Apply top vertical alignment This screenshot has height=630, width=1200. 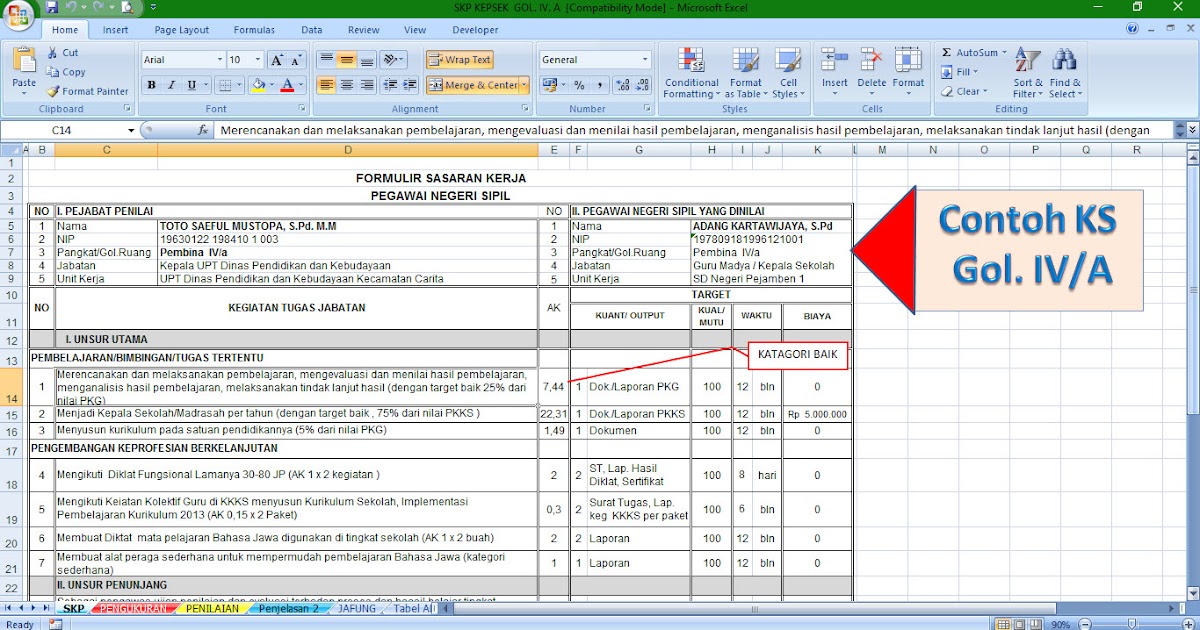pyautogui.click(x=327, y=60)
